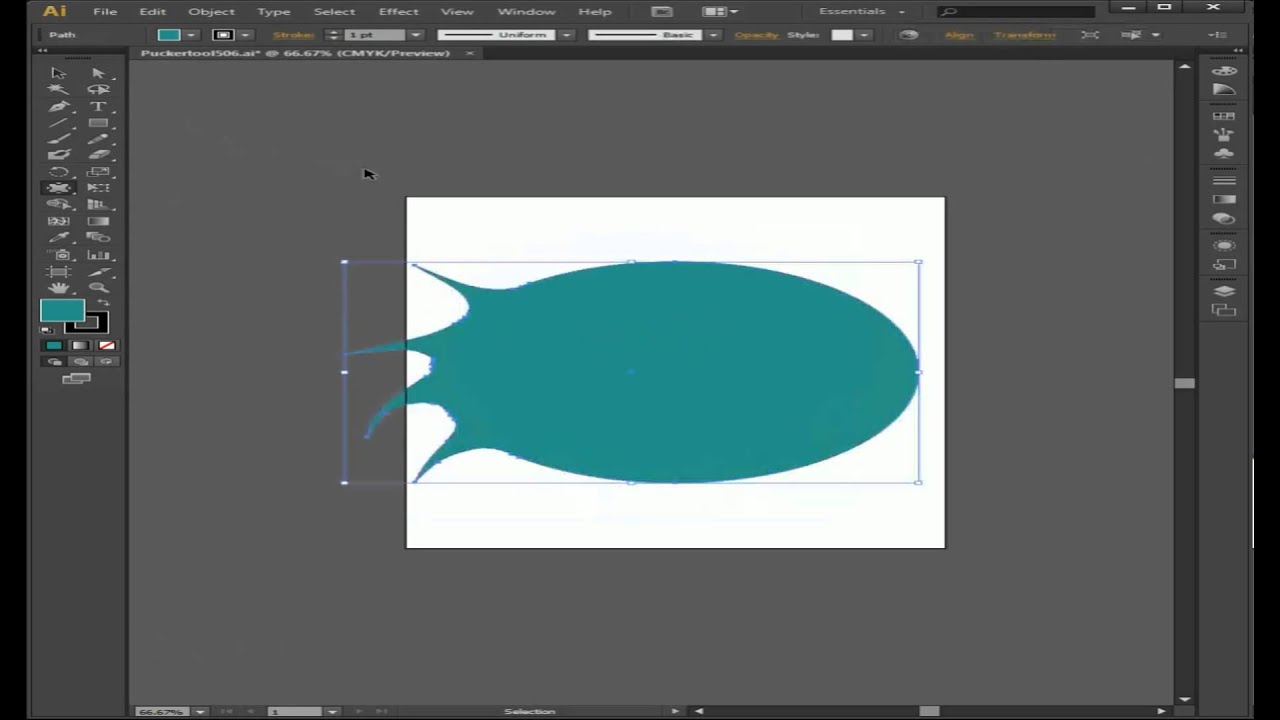Select the Line Segment tool
The image size is (1280, 720).
tap(59, 122)
